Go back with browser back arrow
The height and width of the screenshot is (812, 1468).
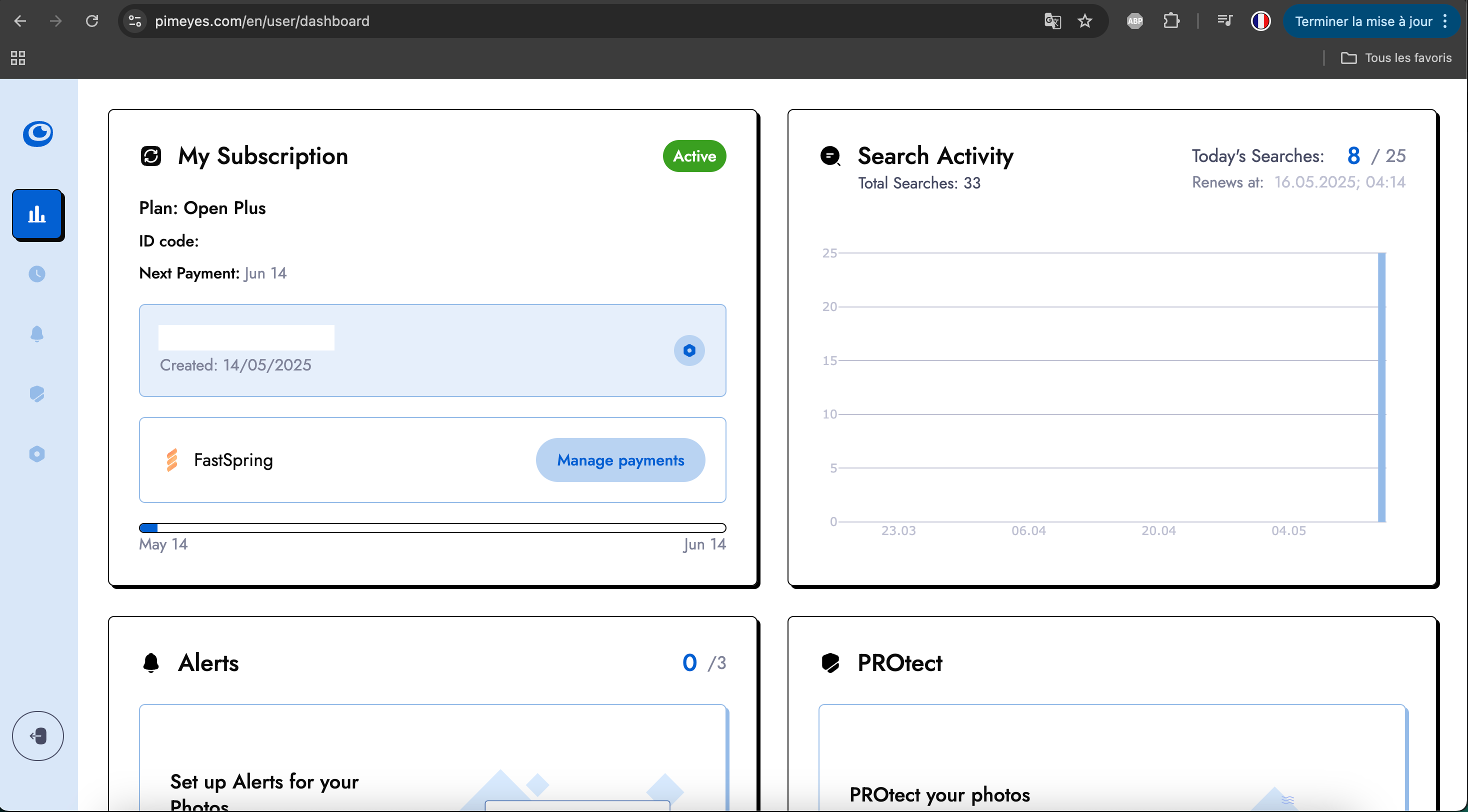[20, 21]
